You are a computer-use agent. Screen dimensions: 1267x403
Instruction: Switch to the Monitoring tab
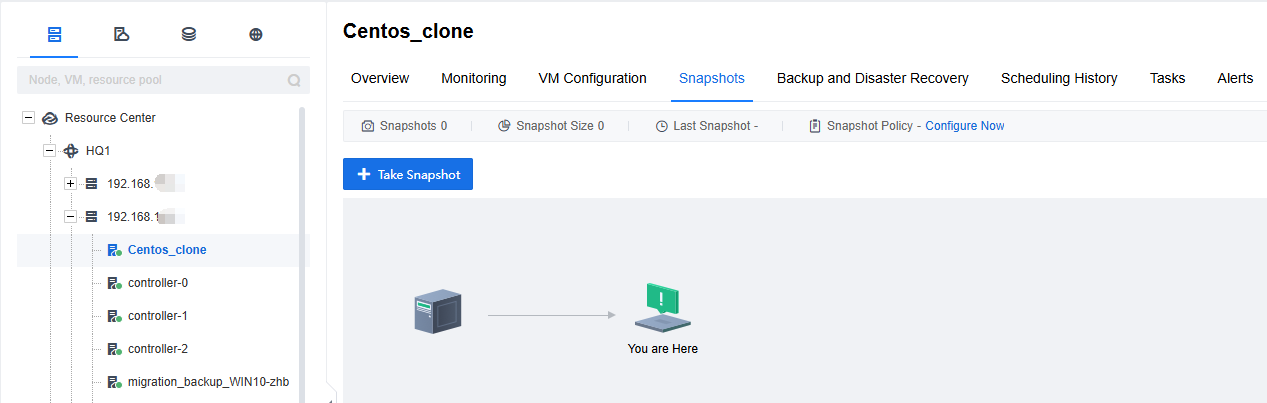[x=474, y=78]
